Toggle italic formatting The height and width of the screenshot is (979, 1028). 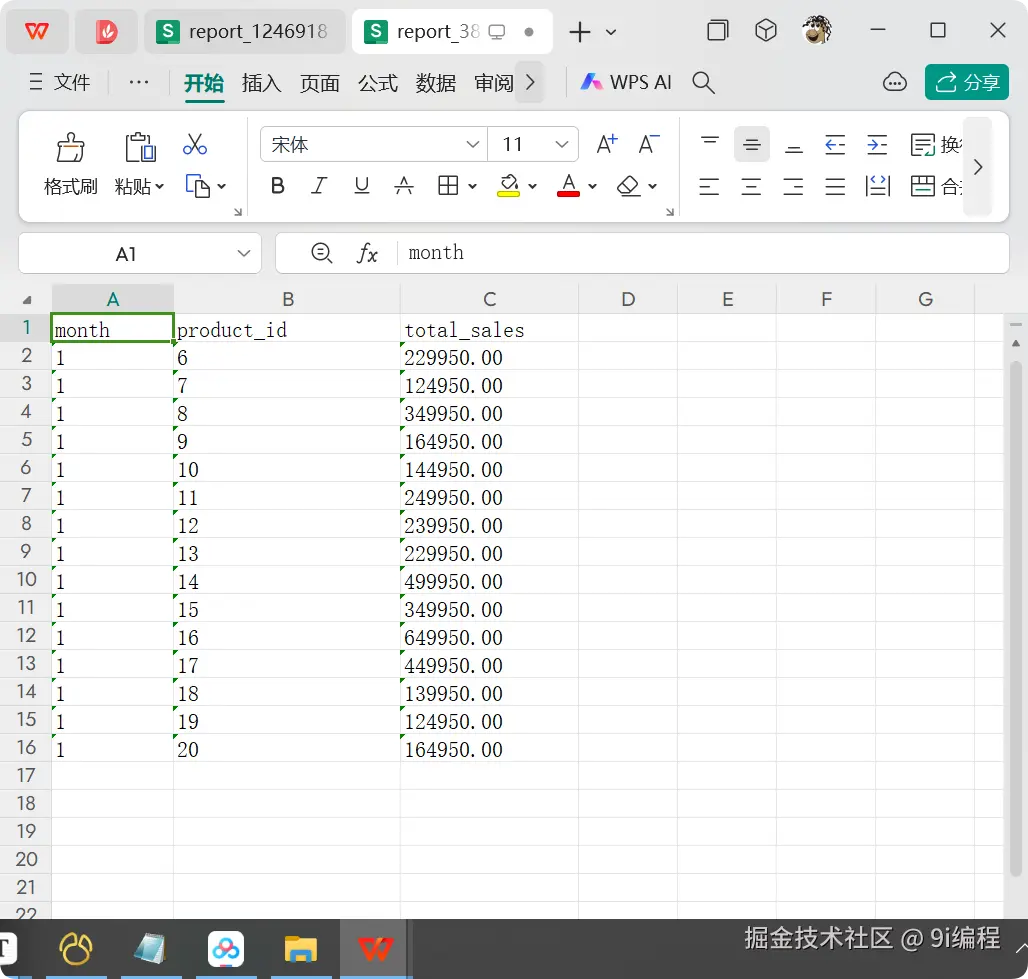point(319,186)
